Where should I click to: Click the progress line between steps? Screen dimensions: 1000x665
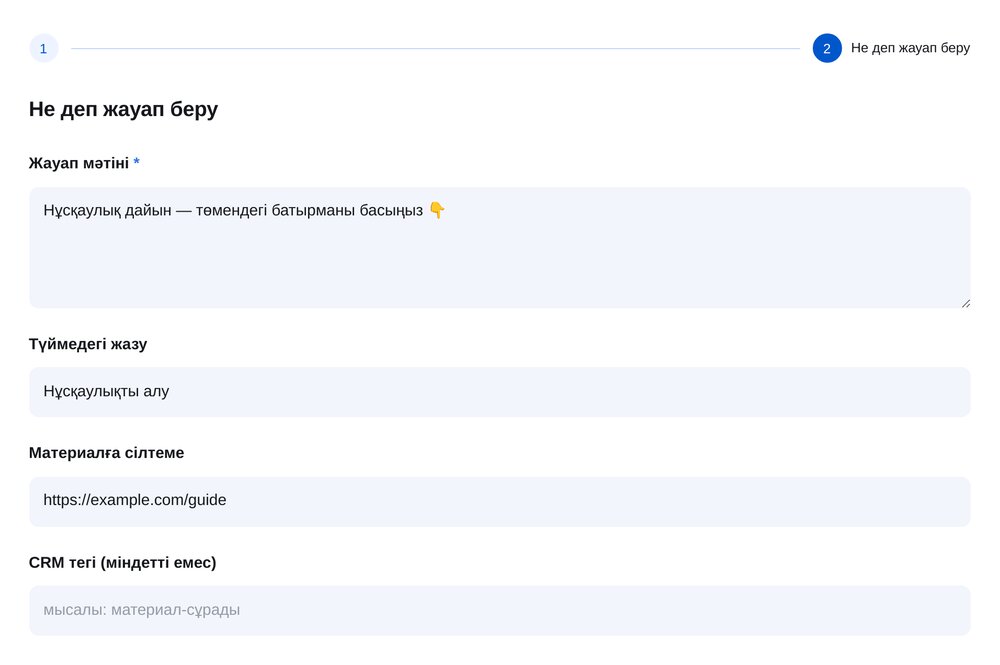[435, 48]
